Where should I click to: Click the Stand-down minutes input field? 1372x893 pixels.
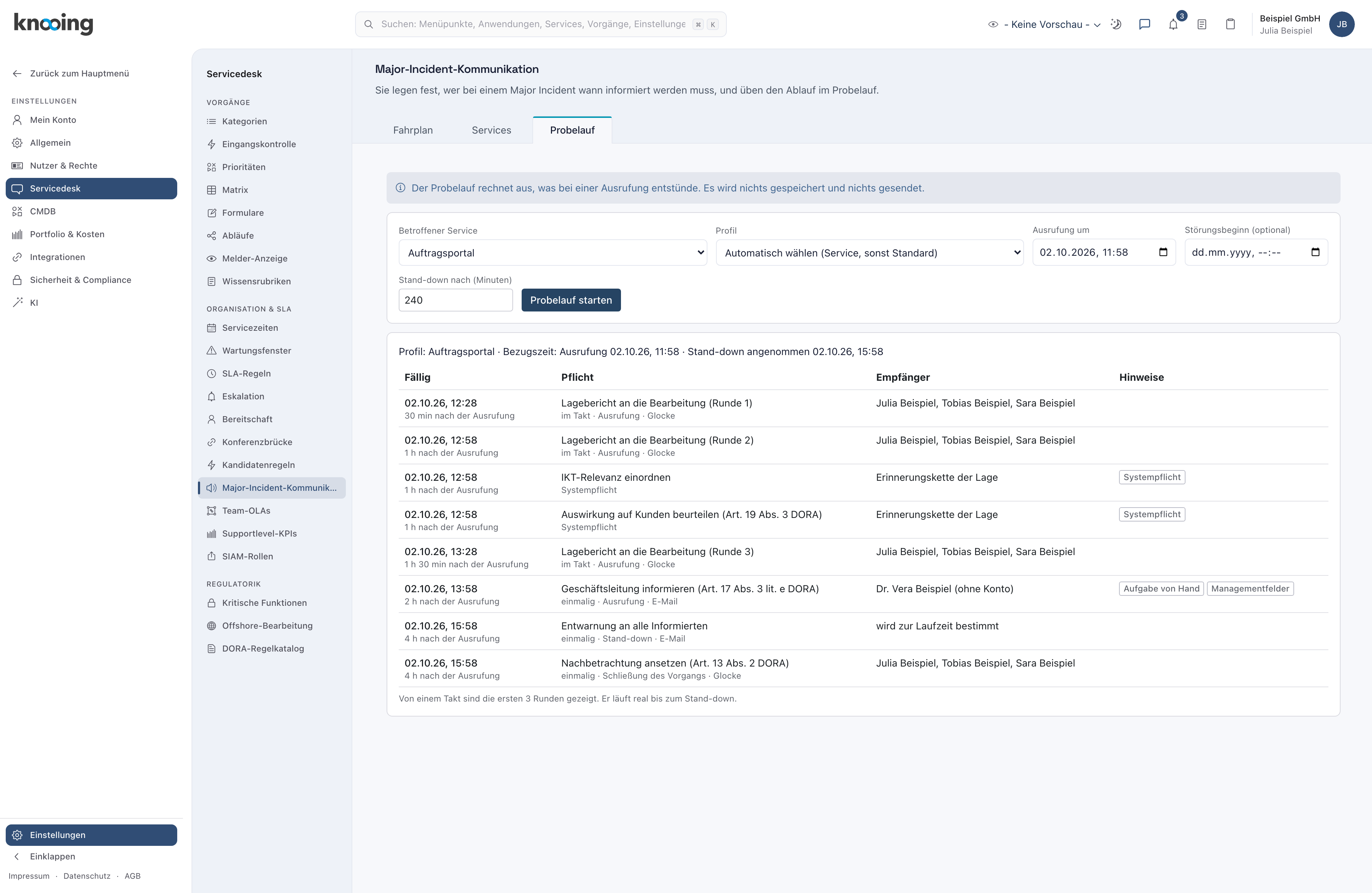coord(456,300)
